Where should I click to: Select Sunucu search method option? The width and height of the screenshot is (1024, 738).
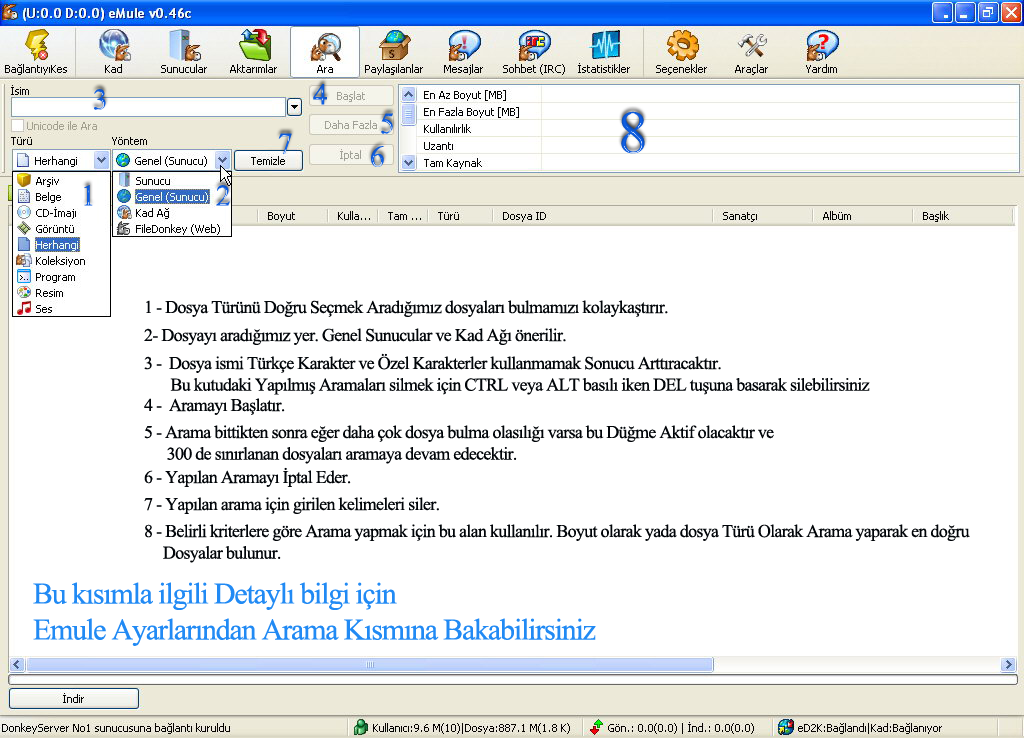tap(172, 181)
